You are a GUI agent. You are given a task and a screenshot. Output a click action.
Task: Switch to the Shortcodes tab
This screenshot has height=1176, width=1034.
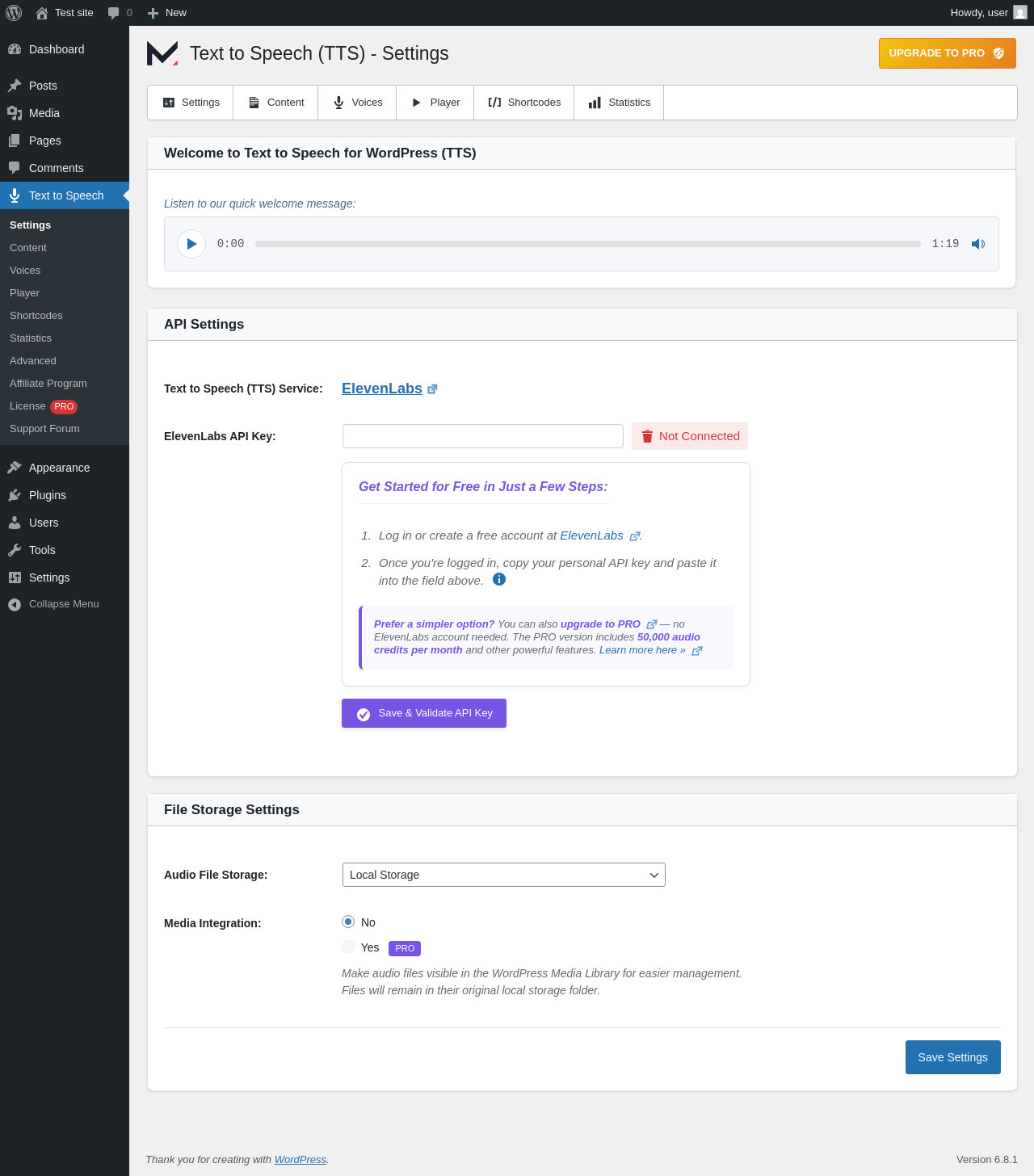tap(524, 103)
